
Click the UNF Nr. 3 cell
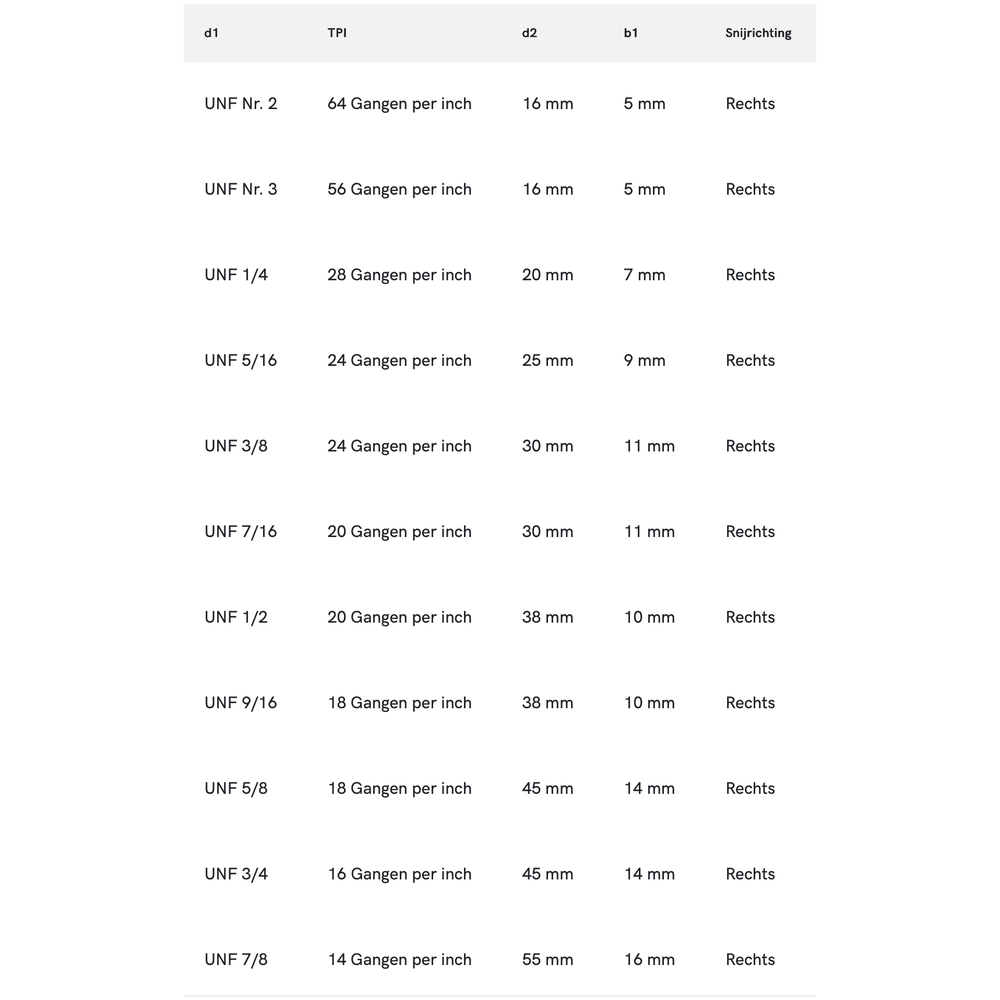[241, 189]
